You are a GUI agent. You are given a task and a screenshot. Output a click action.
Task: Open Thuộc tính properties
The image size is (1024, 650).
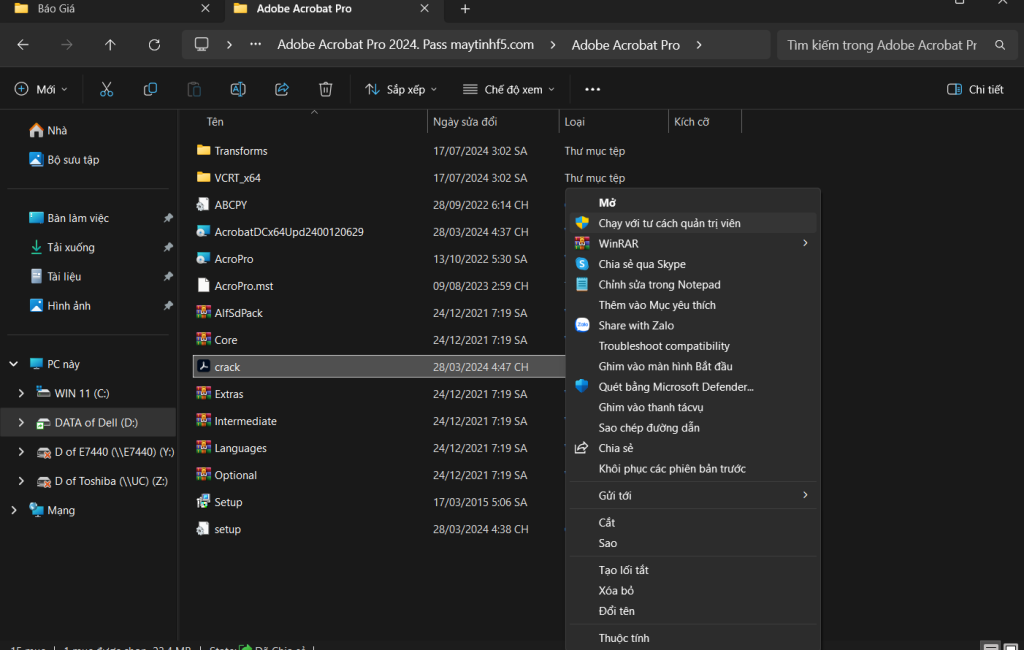[693, 638]
